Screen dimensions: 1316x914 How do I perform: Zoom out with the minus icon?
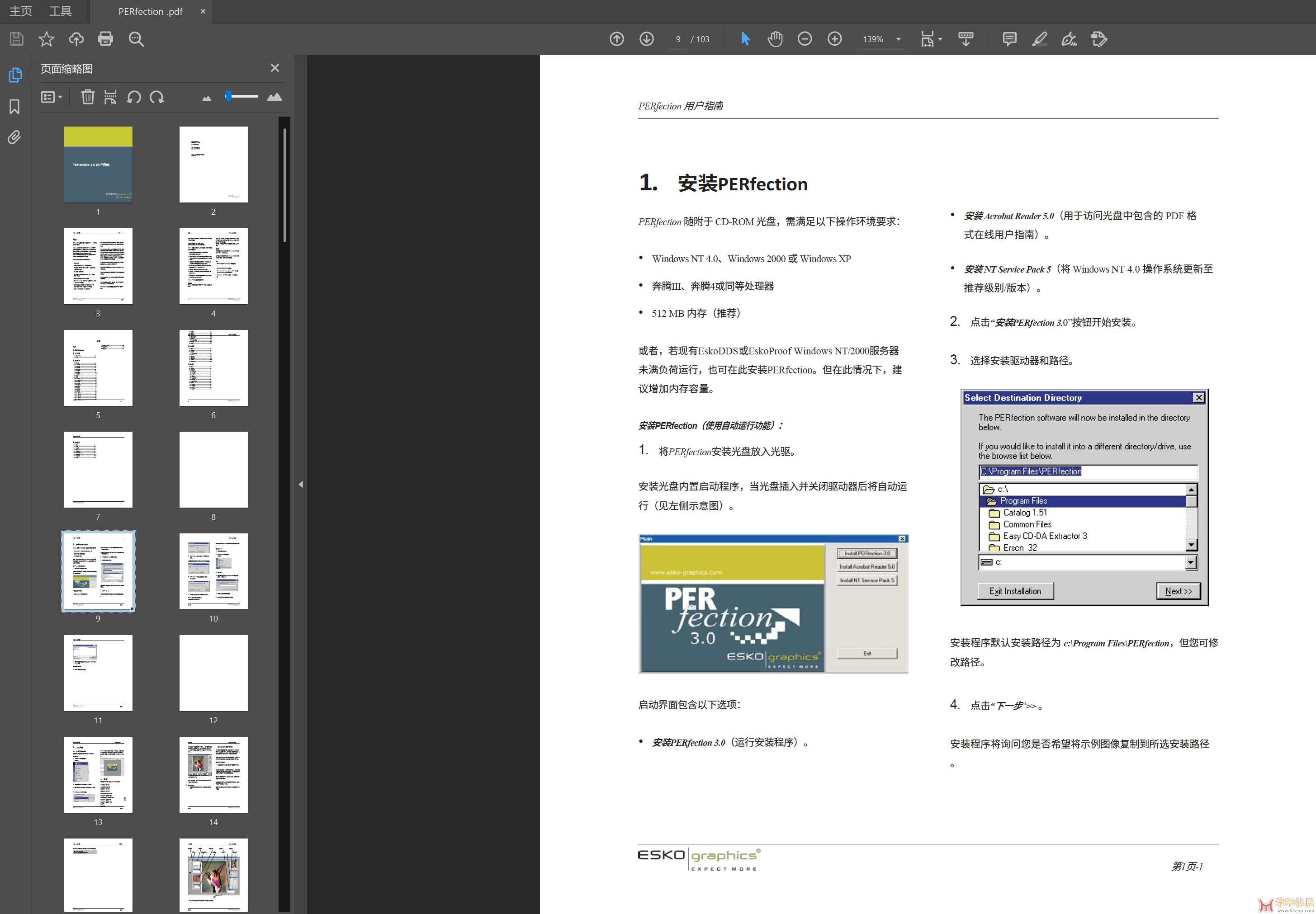tap(805, 39)
